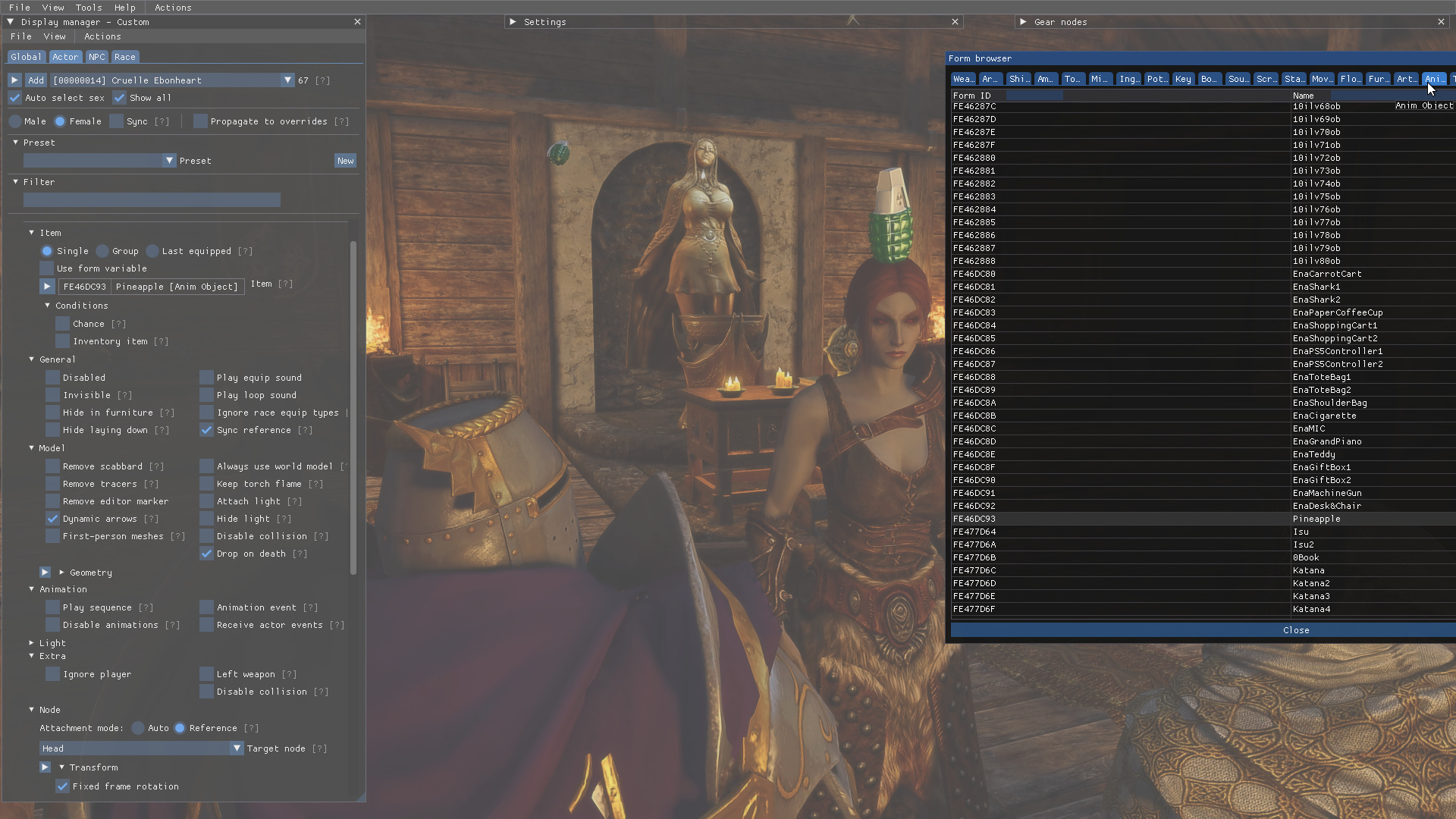1456x819 pixels.
Task: Uncheck Dynamic arrows option
Action: (52, 519)
